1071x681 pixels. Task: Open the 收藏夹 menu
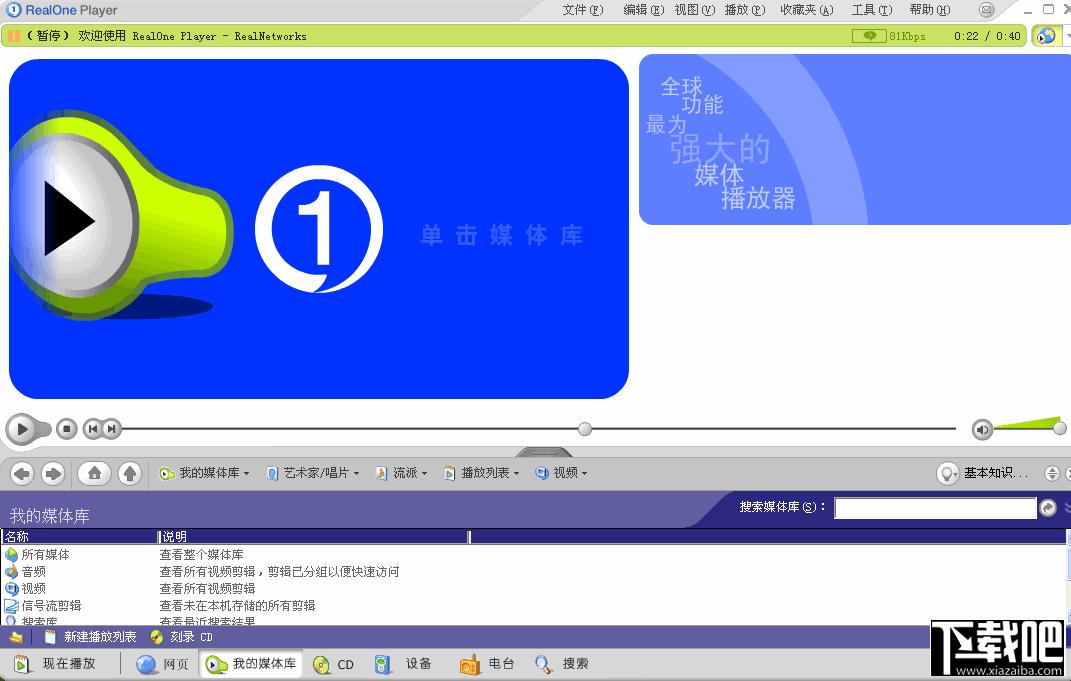(807, 10)
